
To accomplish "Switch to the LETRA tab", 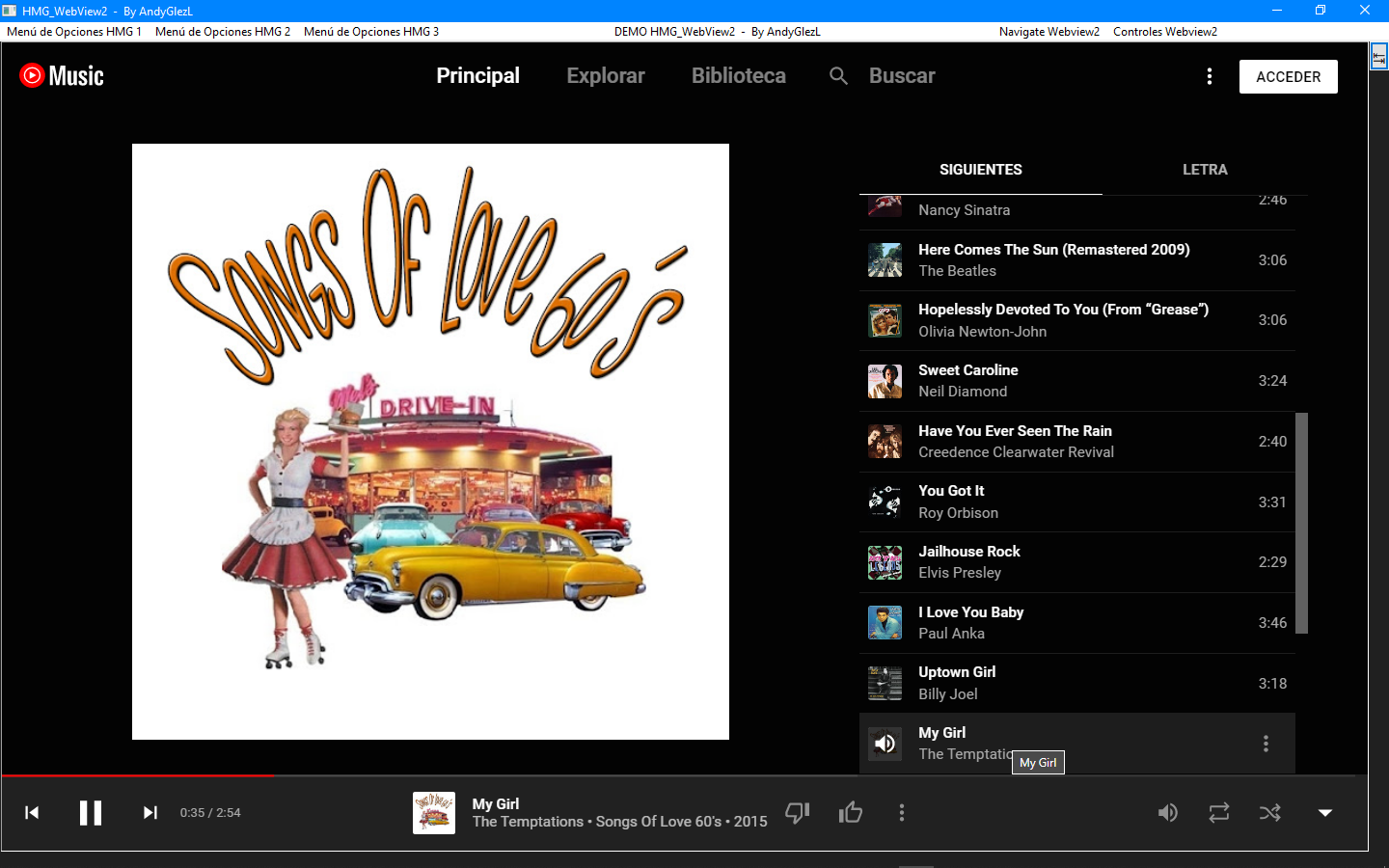I will 1205,170.
